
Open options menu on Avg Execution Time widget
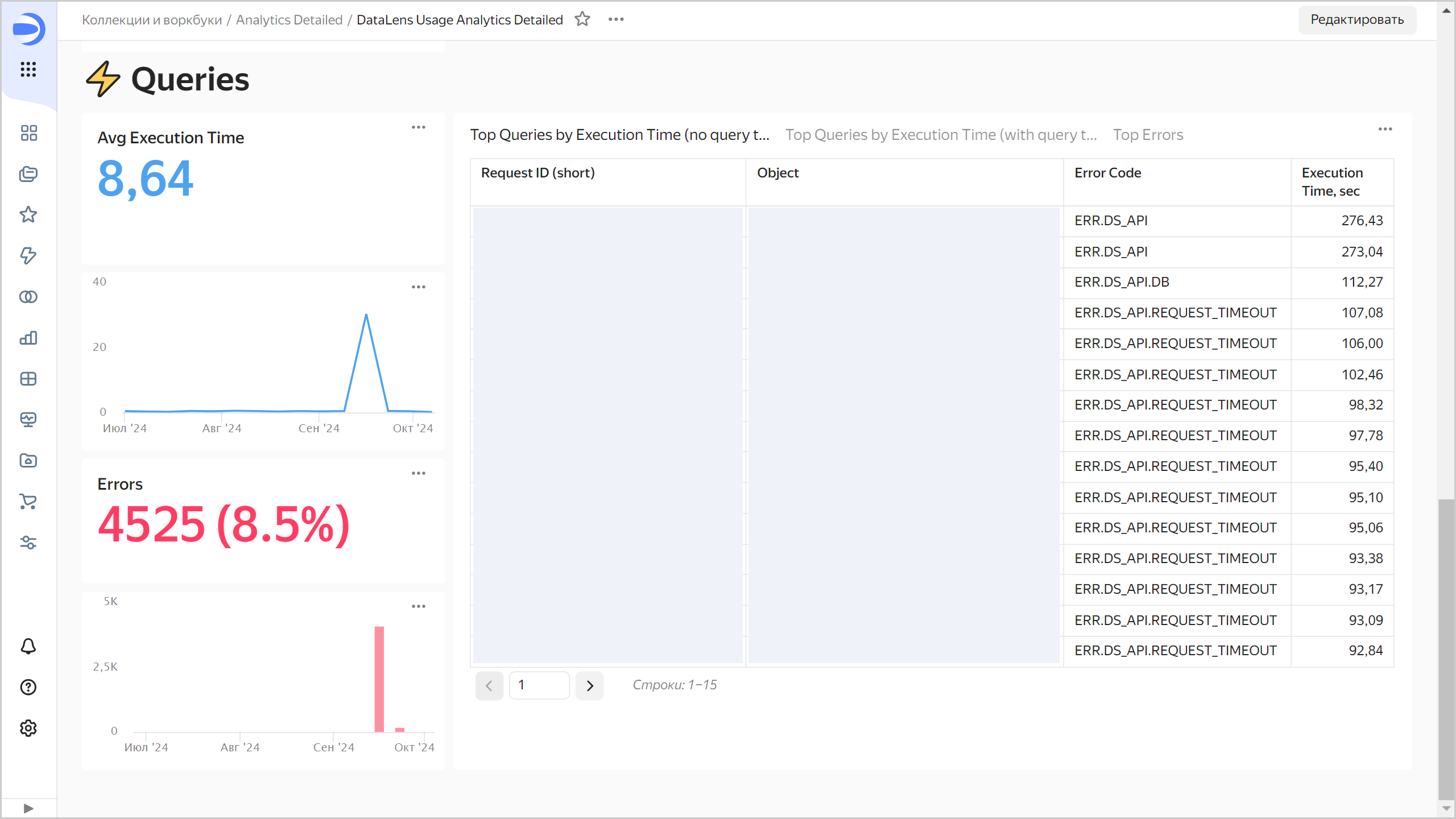click(x=418, y=127)
